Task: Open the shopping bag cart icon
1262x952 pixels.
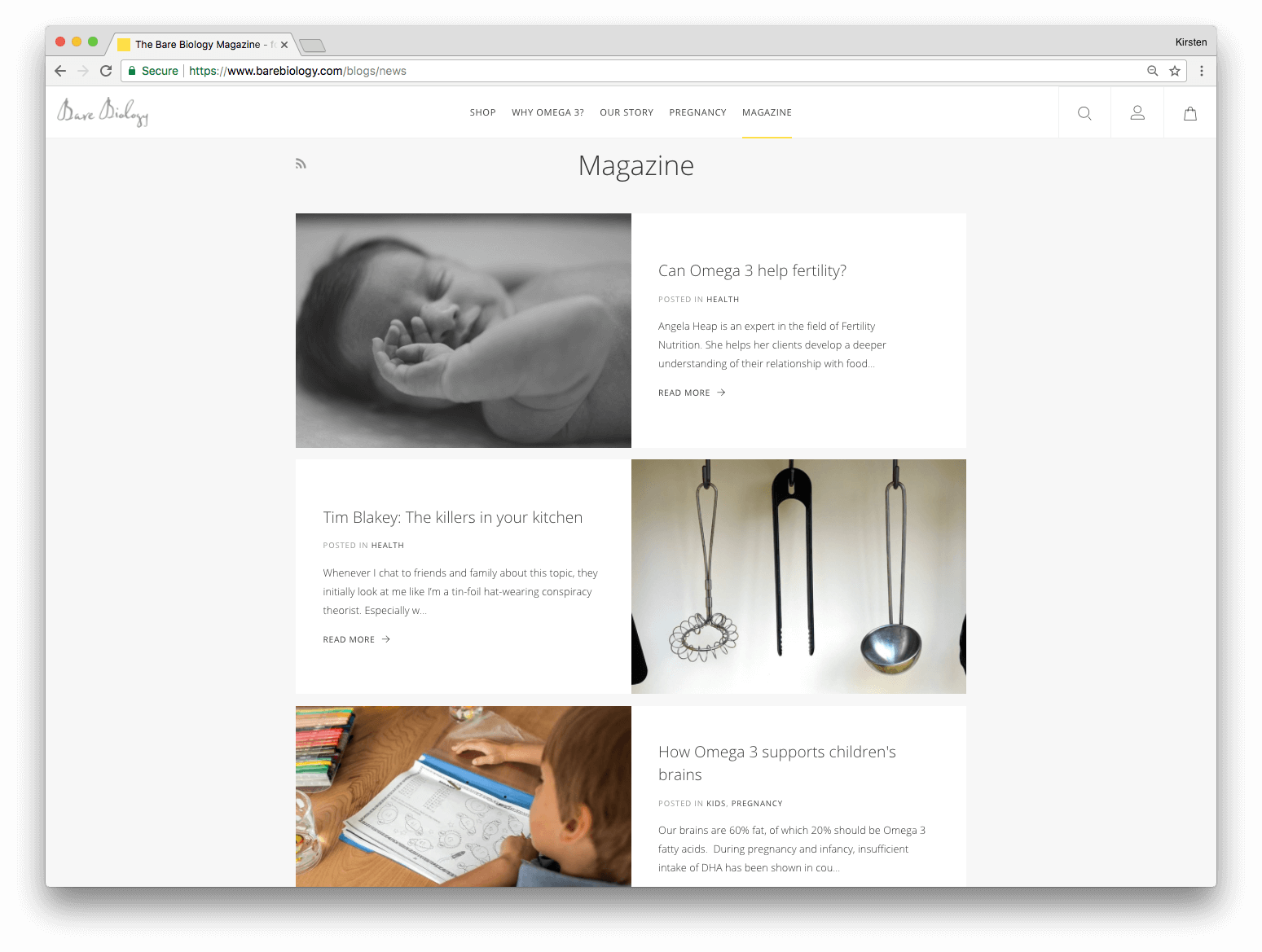Action: (x=1190, y=113)
